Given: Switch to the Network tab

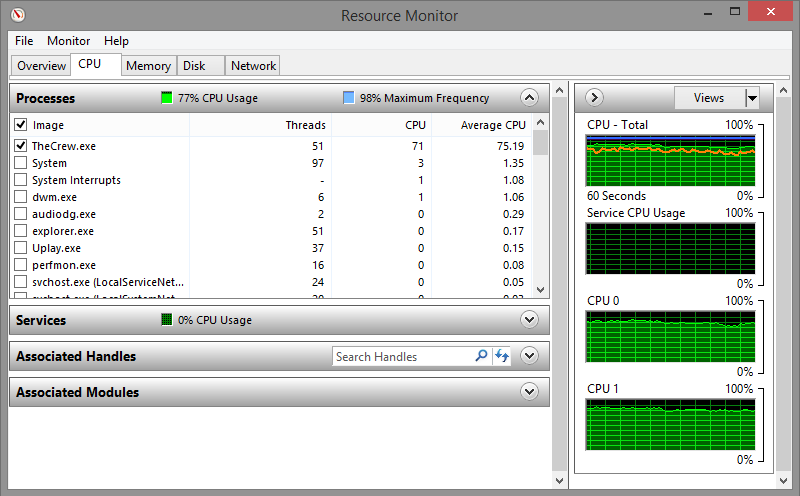Looking at the screenshot, I should tap(253, 66).
